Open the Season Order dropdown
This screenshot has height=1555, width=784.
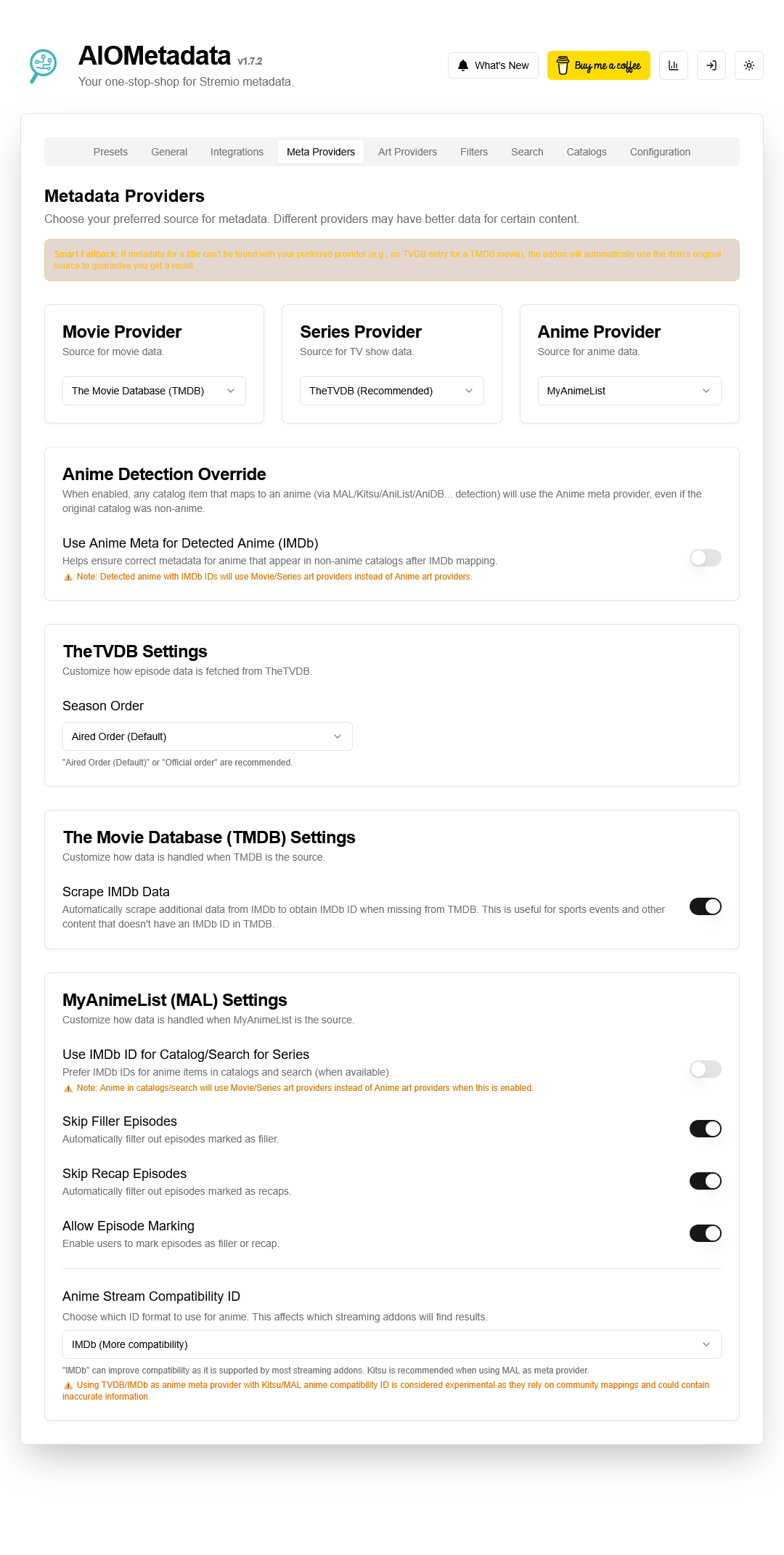pos(207,736)
